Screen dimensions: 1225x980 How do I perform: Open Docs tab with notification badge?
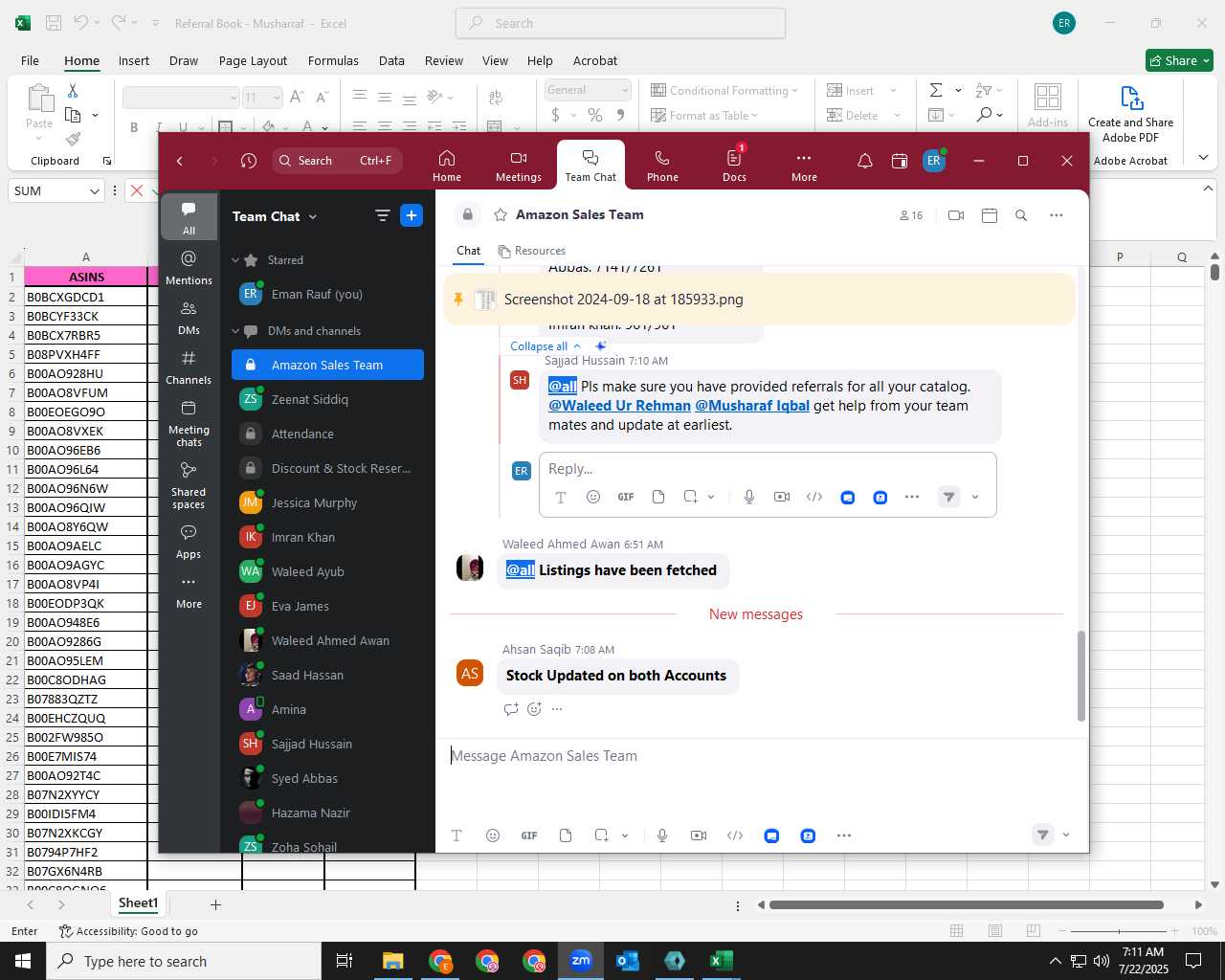click(734, 166)
